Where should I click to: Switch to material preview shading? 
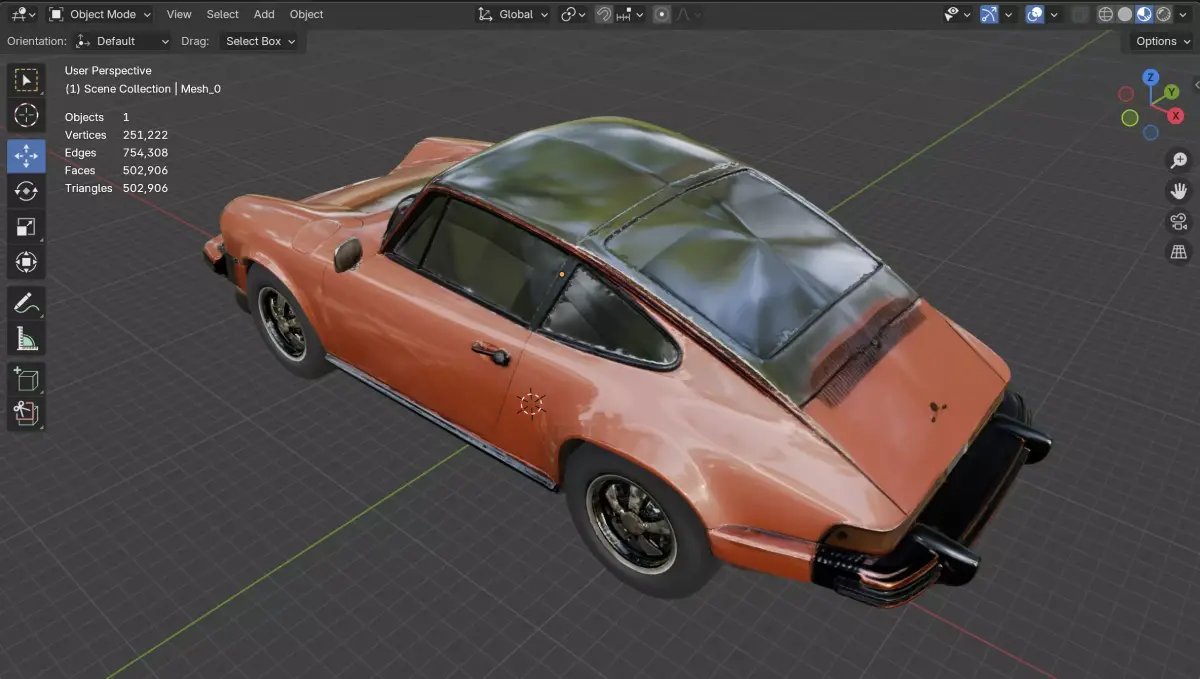1144,14
